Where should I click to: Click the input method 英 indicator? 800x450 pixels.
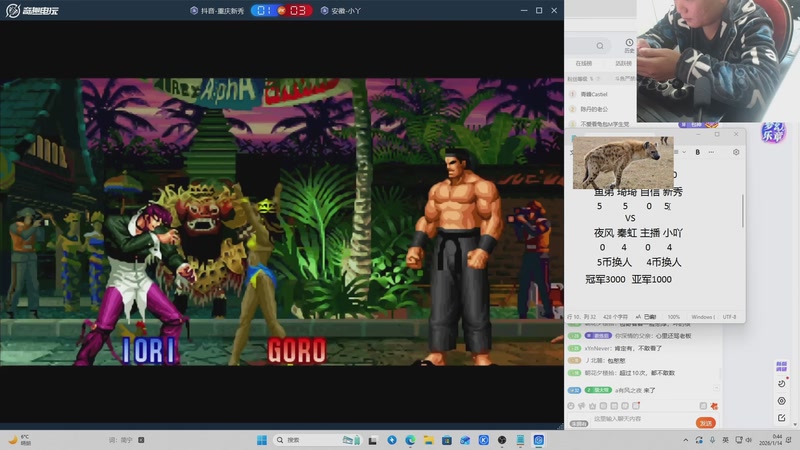click(725, 440)
